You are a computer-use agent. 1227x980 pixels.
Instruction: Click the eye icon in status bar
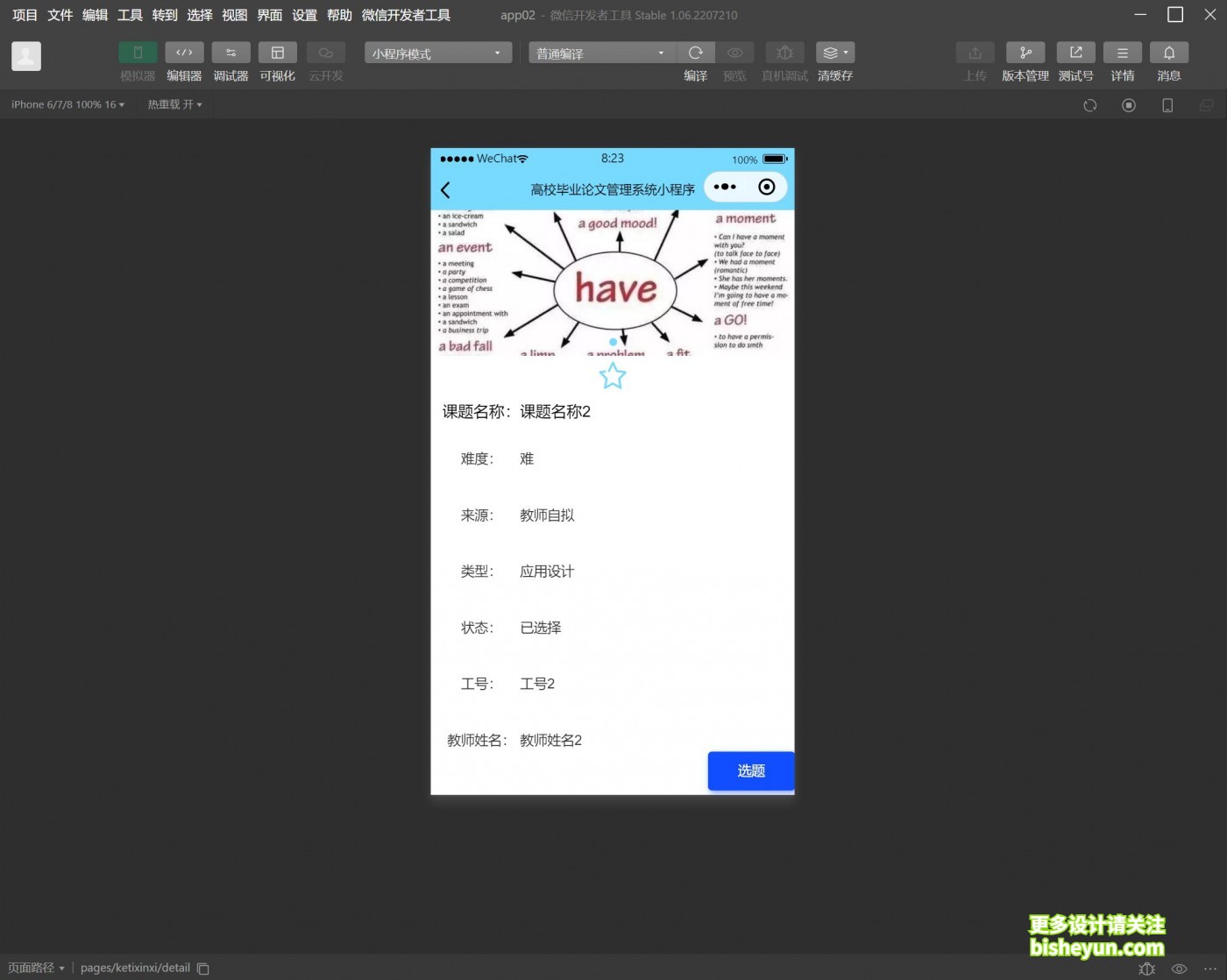point(1180,969)
